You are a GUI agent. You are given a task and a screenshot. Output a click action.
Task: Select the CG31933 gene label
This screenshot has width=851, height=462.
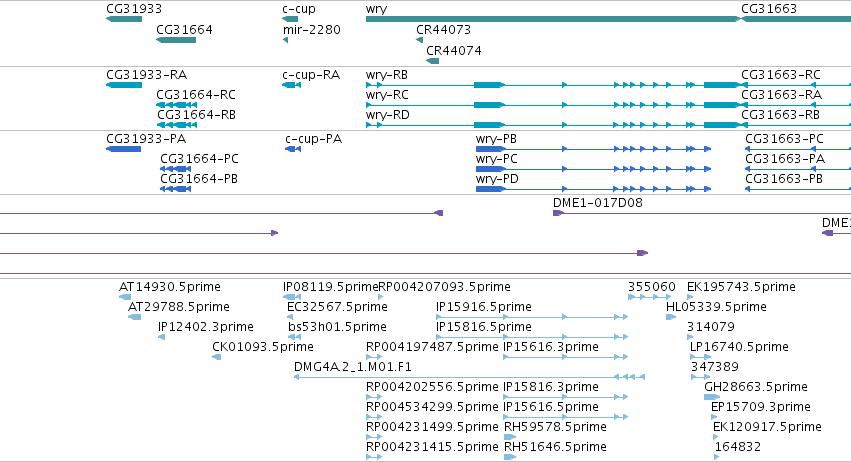[x=134, y=9]
